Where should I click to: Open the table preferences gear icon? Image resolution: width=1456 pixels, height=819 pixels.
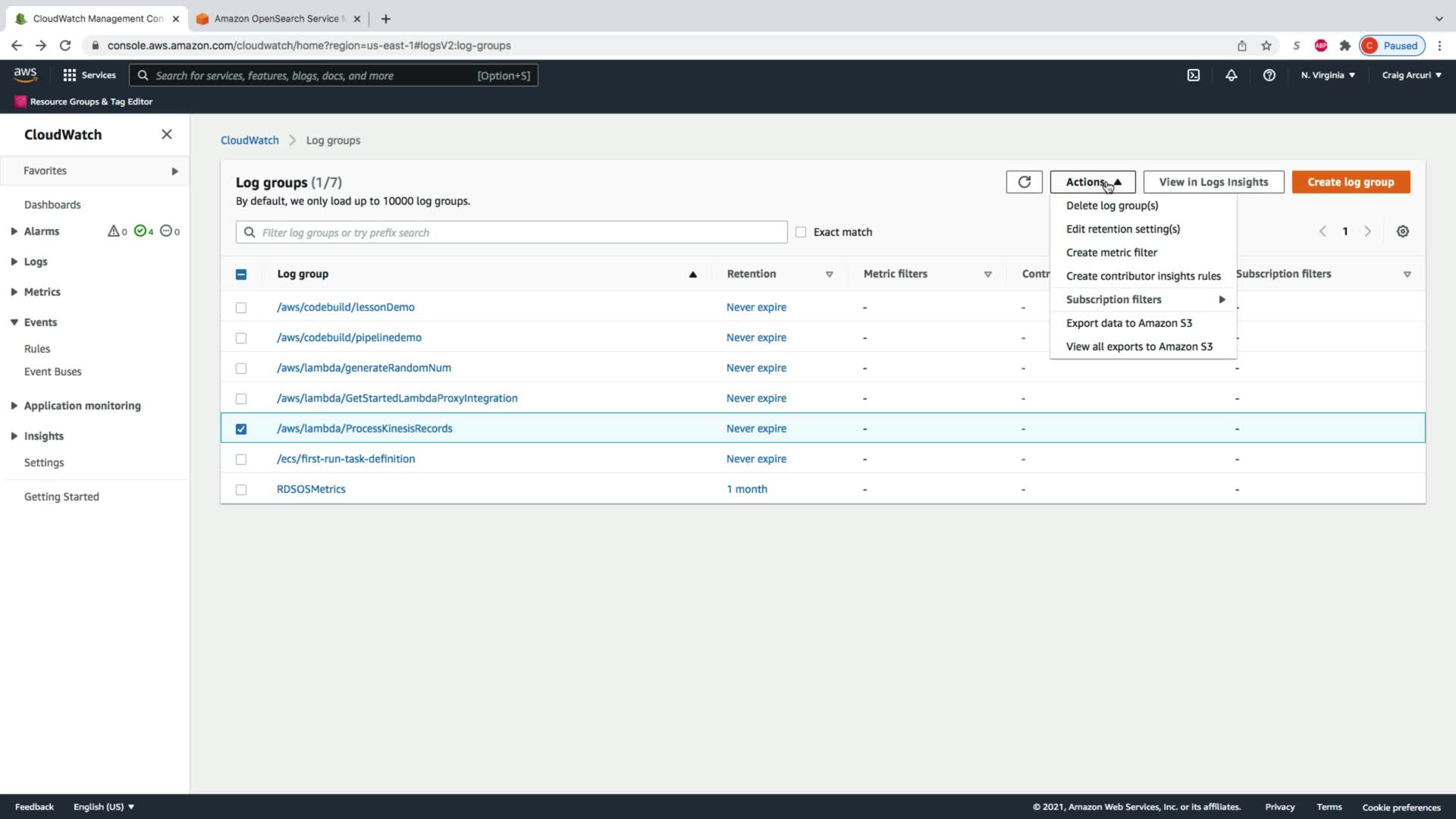(1402, 232)
